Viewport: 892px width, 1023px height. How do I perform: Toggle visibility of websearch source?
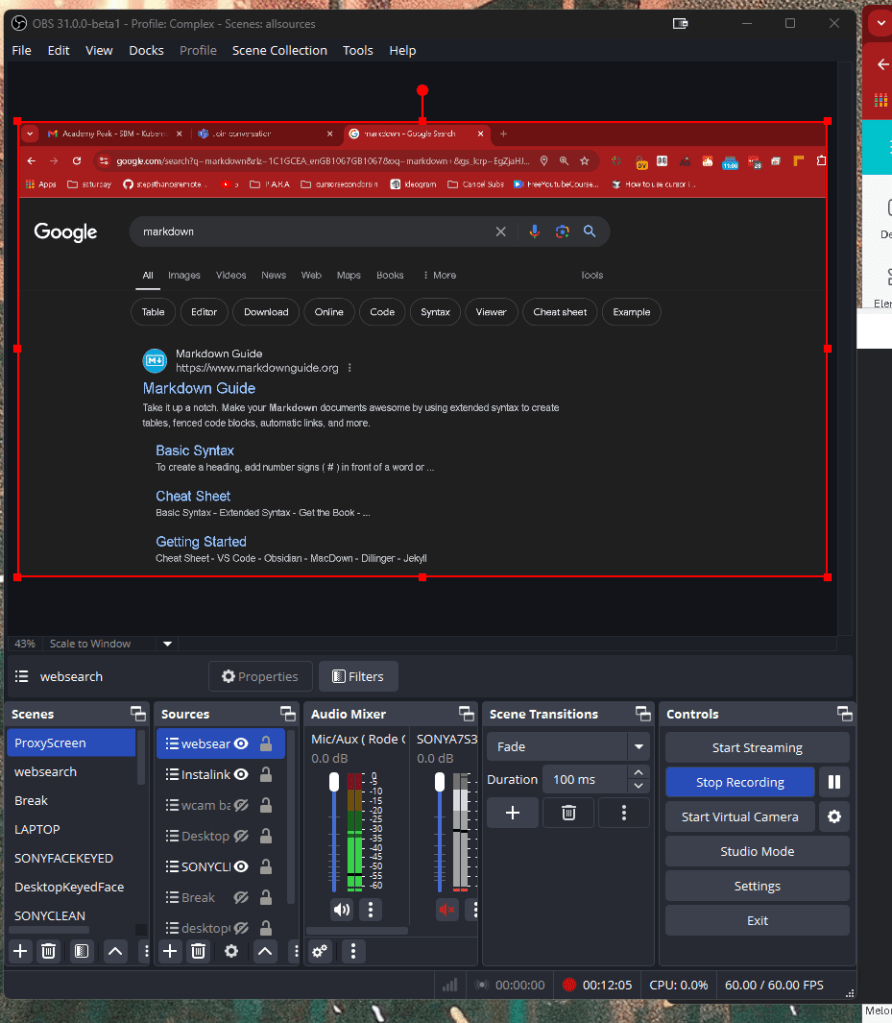coord(241,744)
